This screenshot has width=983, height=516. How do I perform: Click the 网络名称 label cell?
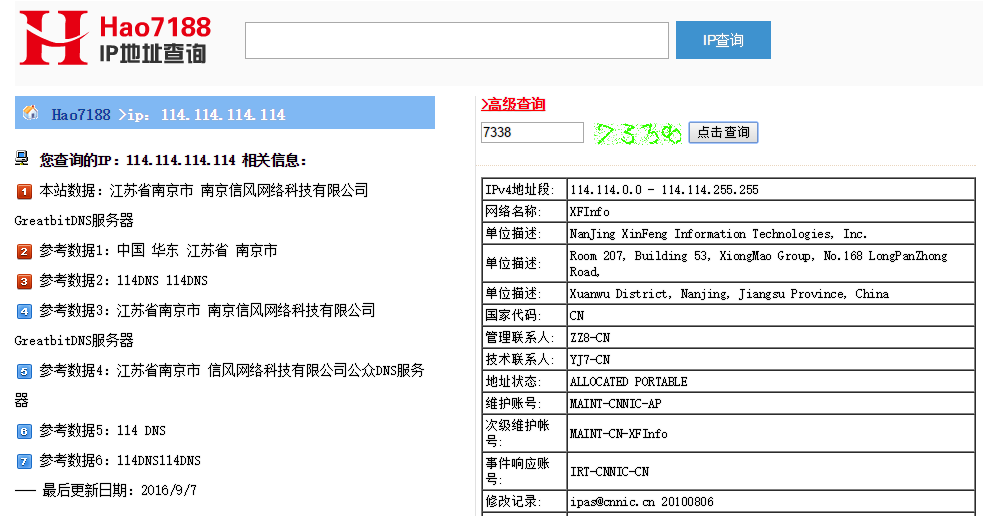click(524, 211)
